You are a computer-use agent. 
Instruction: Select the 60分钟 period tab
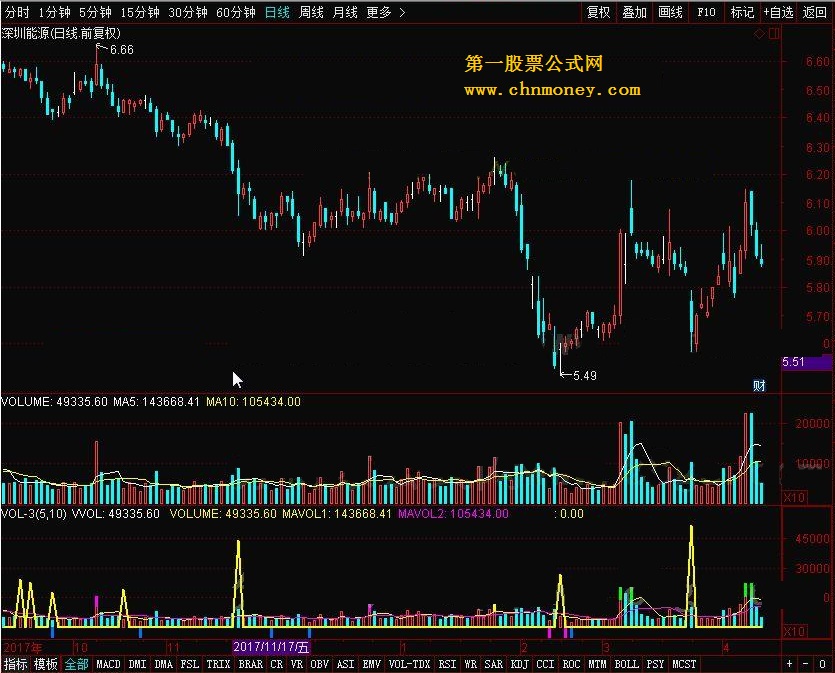(x=235, y=12)
